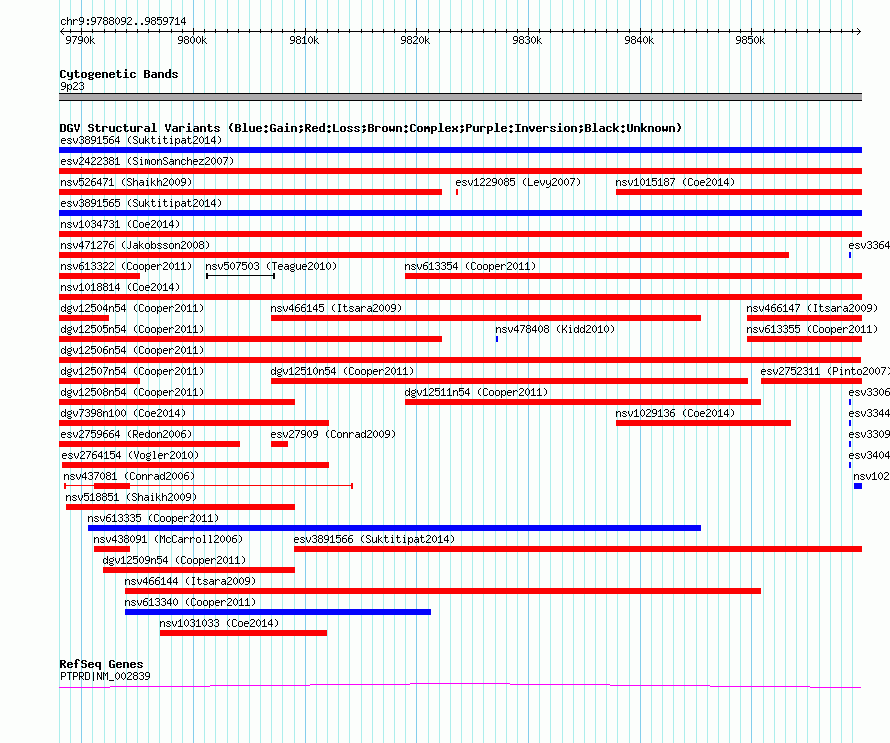Open dgv12507n54 (Cooper2011) variant

(132, 371)
